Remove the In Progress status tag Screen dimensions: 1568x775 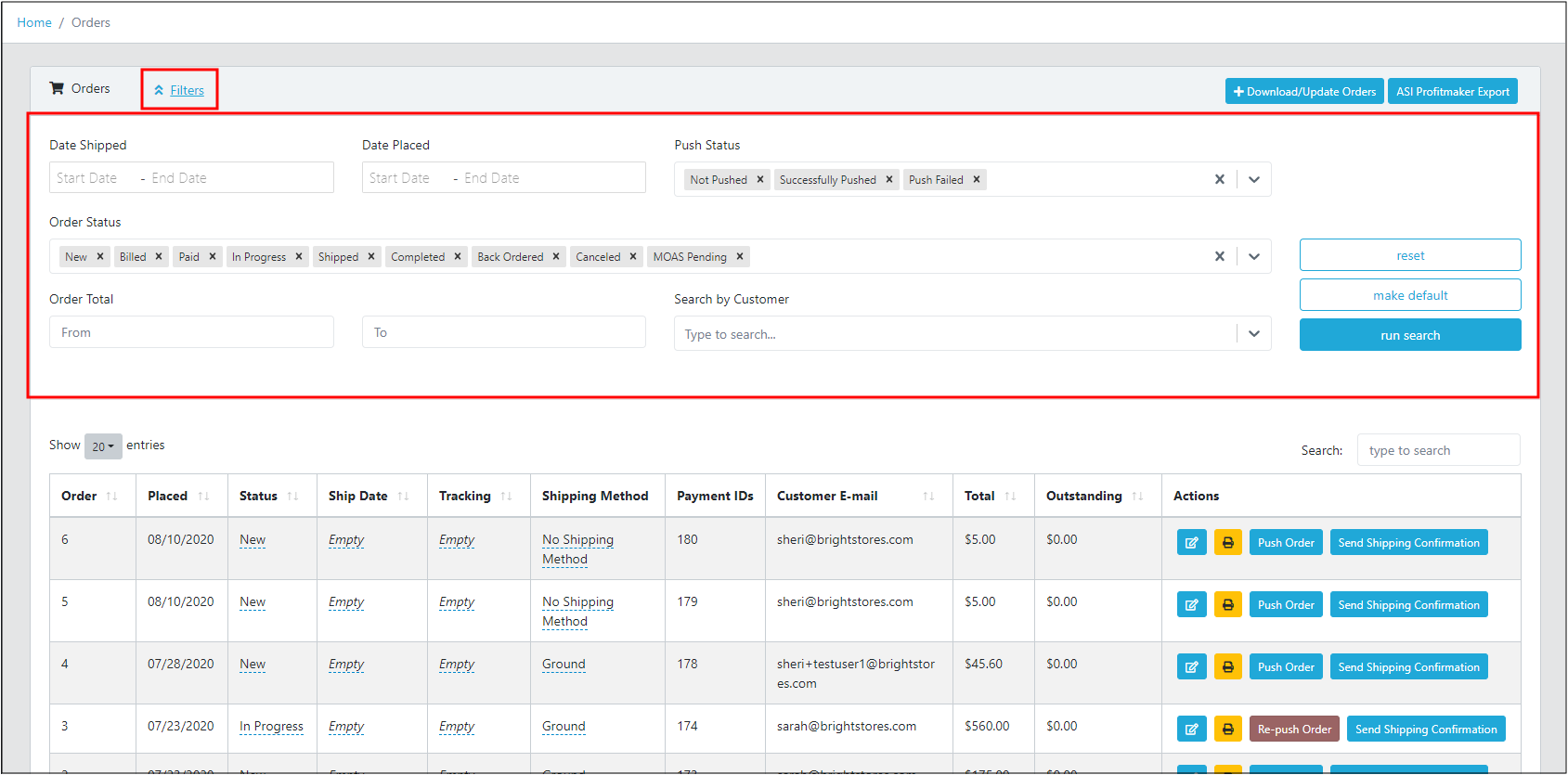point(299,257)
